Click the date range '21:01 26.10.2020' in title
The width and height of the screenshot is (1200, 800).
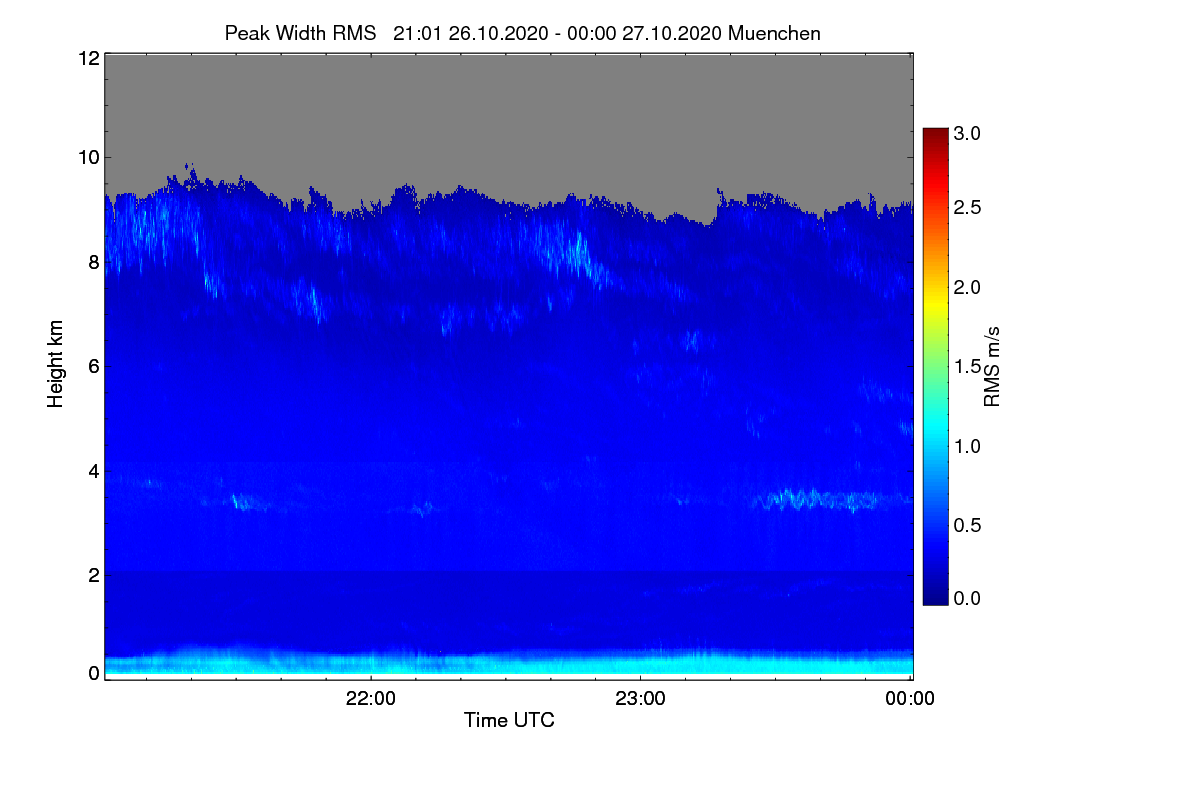(x=470, y=33)
